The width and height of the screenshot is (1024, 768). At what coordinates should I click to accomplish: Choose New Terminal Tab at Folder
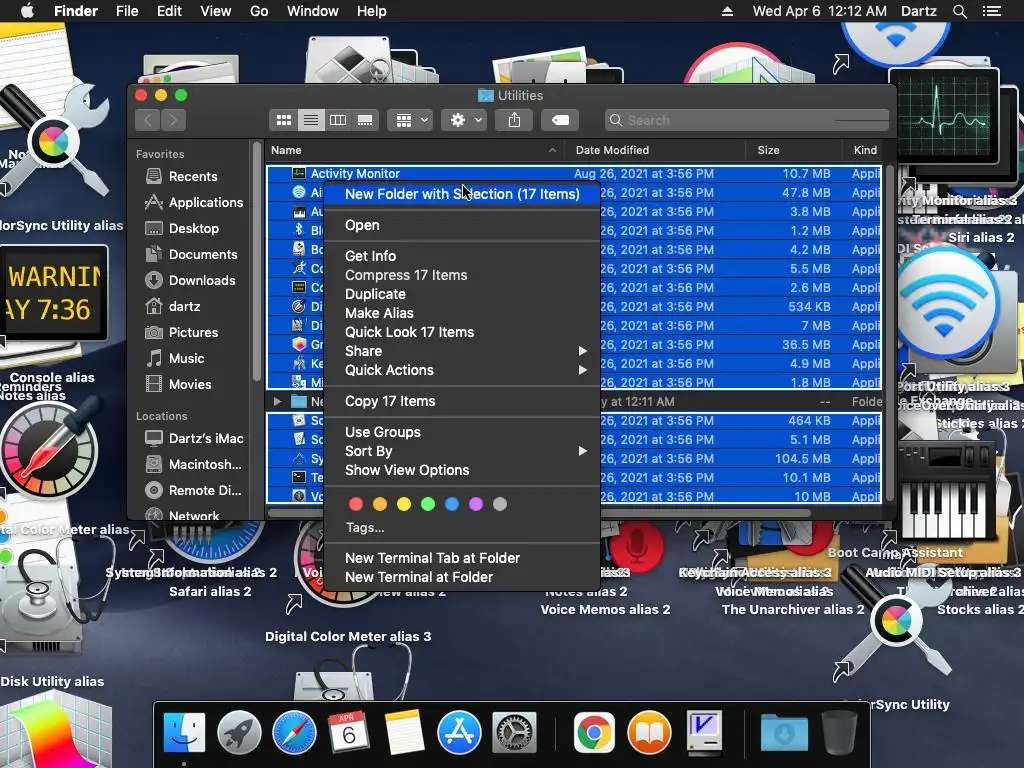462,558
